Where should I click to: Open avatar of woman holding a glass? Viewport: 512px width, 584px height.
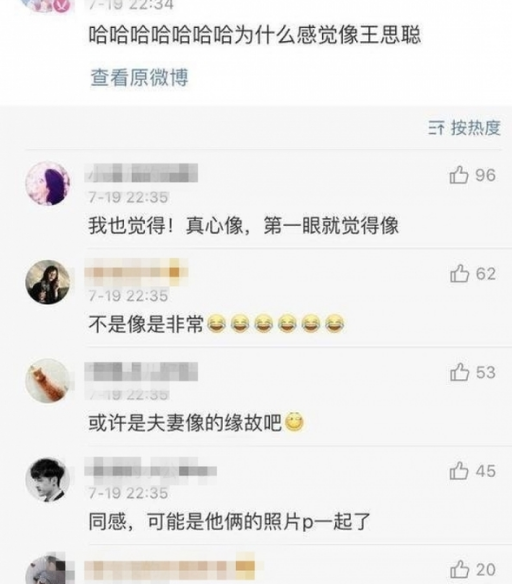click(x=48, y=282)
